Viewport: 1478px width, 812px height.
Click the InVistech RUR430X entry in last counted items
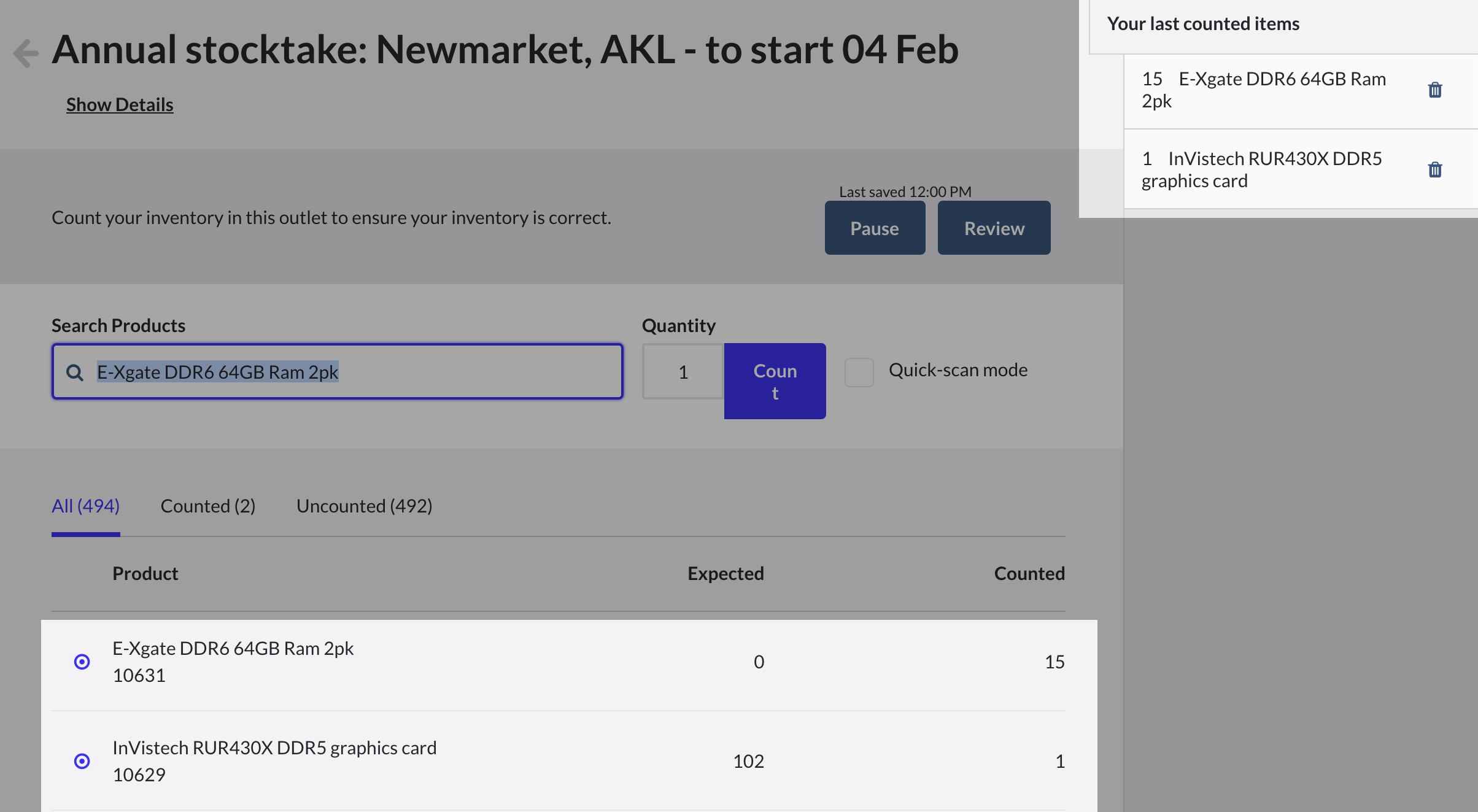click(x=1261, y=169)
